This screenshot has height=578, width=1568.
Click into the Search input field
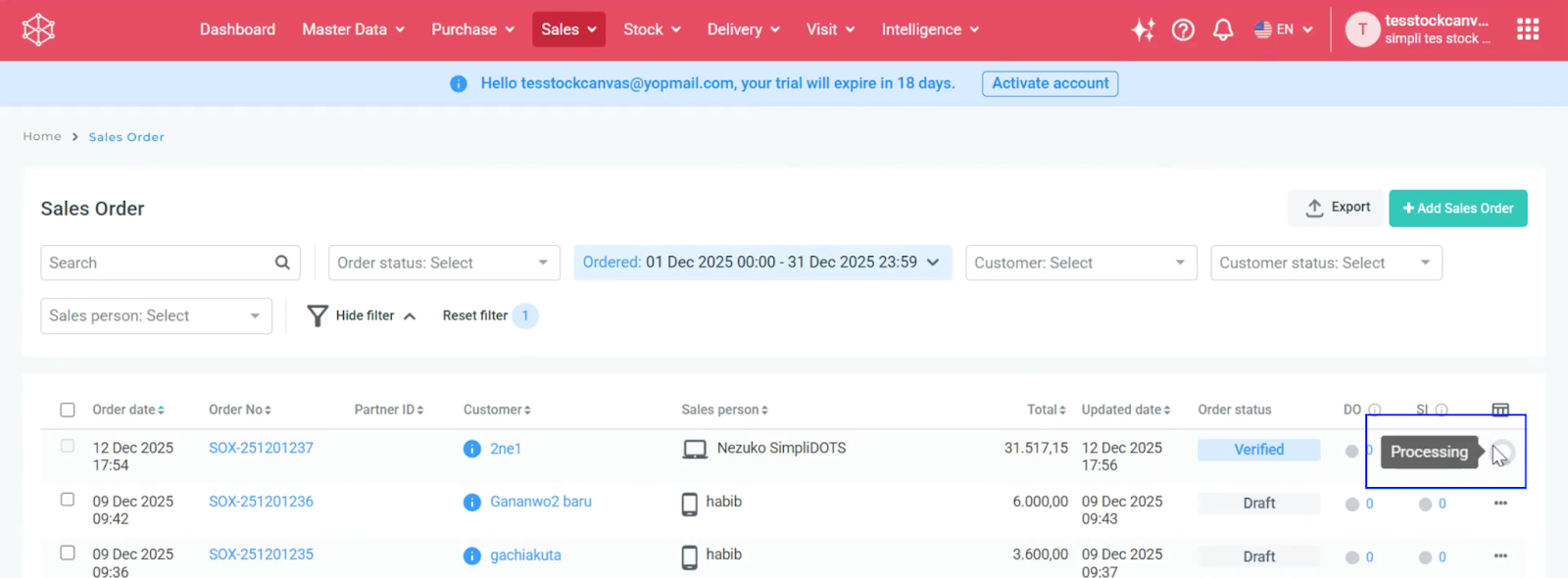[x=157, y=263]
